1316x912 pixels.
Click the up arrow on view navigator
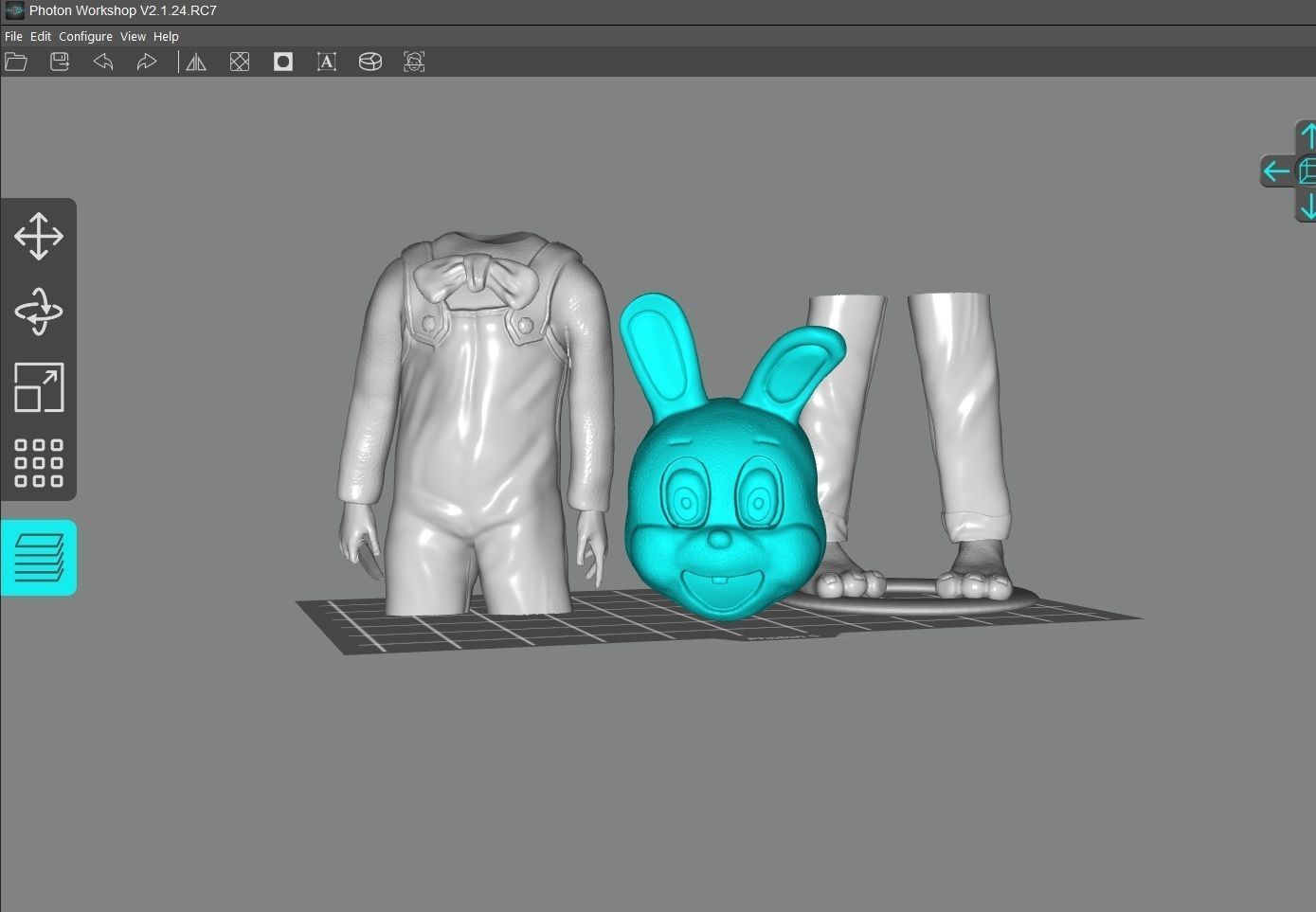pyautogui.click(x=1307, y=135)
